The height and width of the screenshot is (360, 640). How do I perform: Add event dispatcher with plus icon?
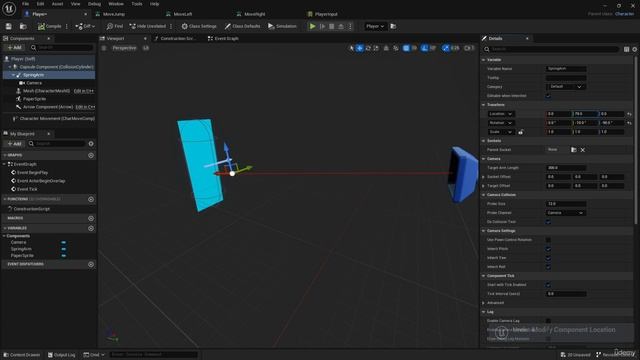click(91, 264)
